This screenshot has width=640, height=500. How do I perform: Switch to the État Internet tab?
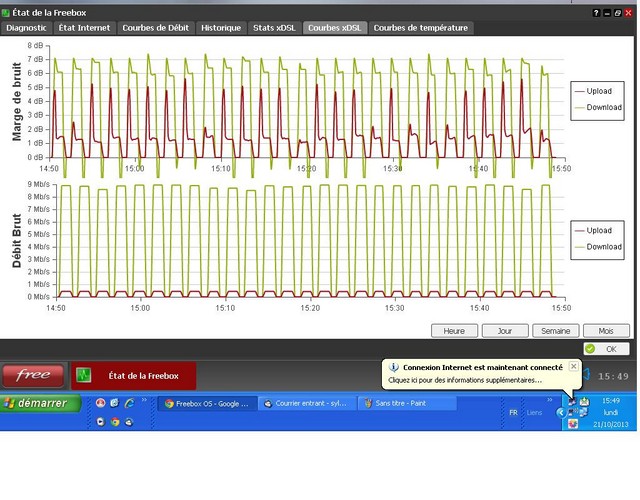[x=84, y=28]
